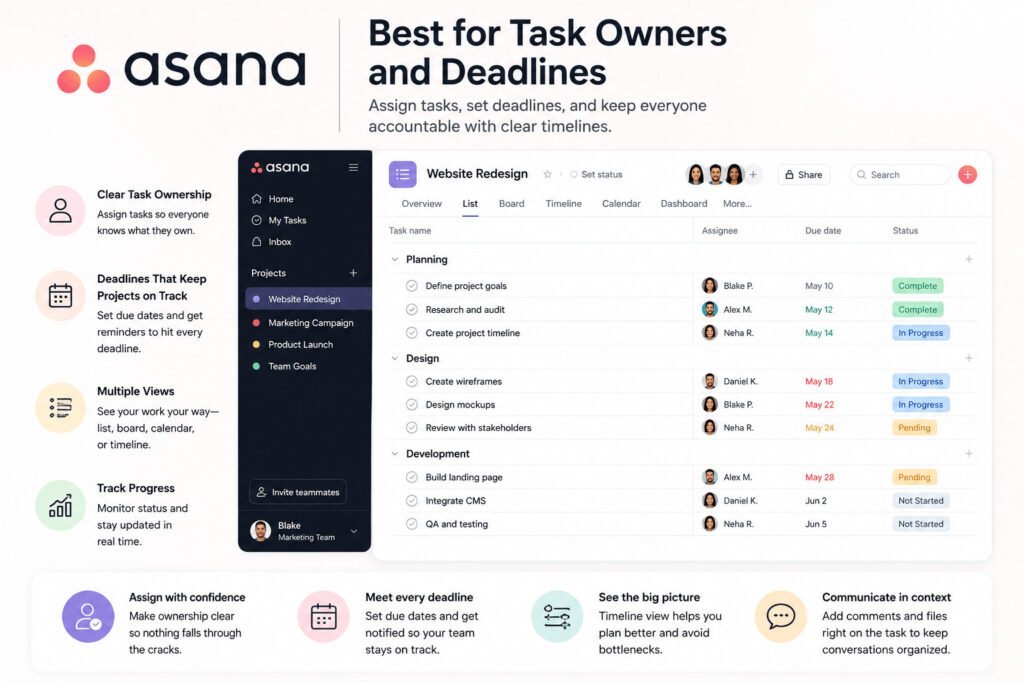Click the Clear Task Ownership person icon
Viewport: 1024px width, 683px height.
[60, 210]
